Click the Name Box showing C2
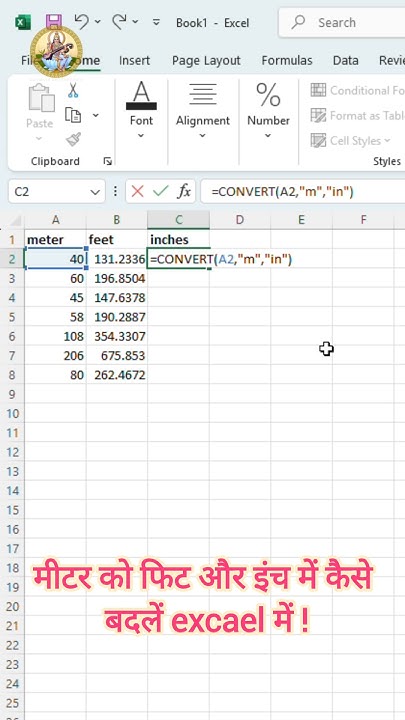 (x=49, y=191)
